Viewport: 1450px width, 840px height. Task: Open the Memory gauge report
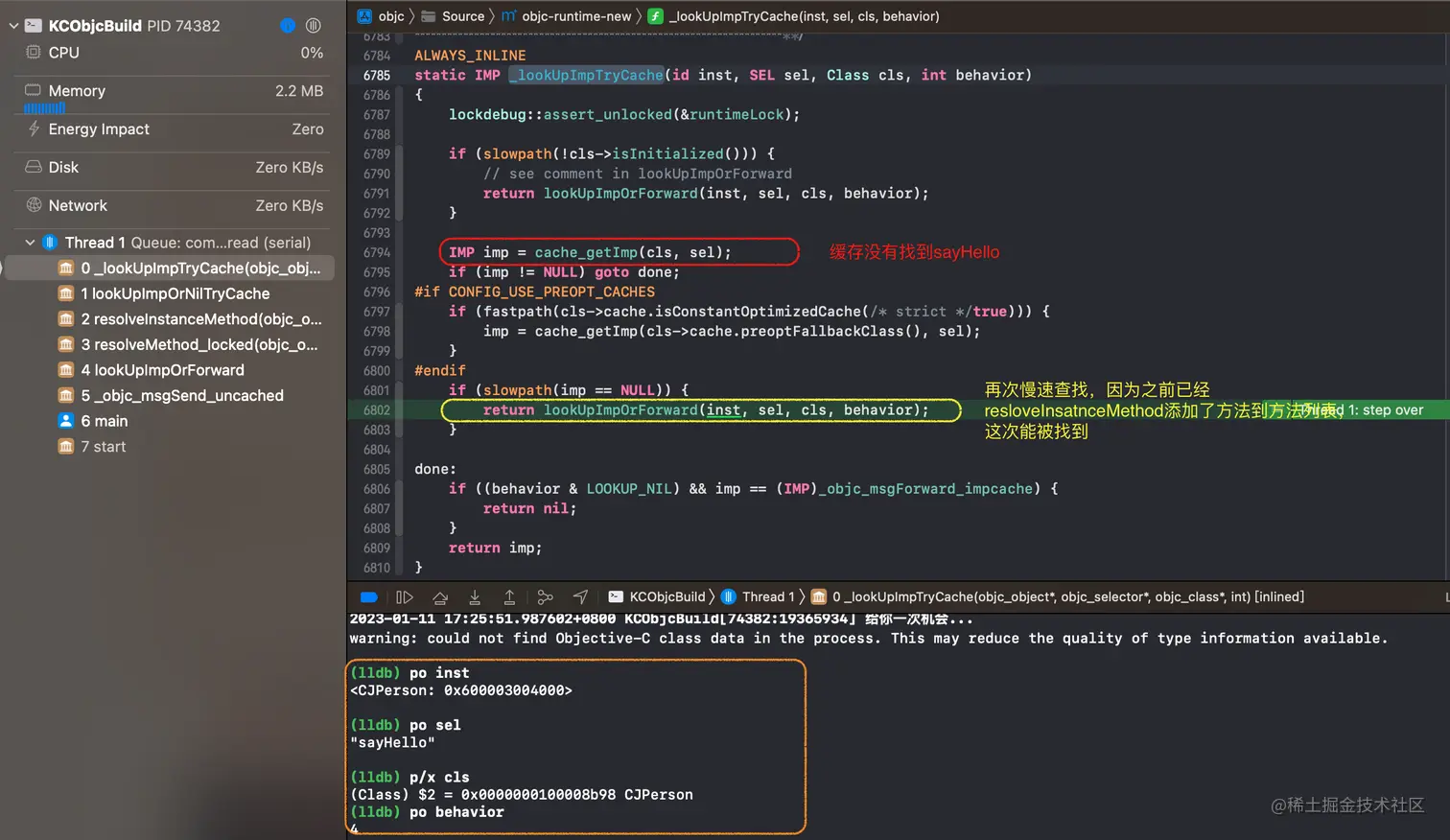tap(173, 91)
